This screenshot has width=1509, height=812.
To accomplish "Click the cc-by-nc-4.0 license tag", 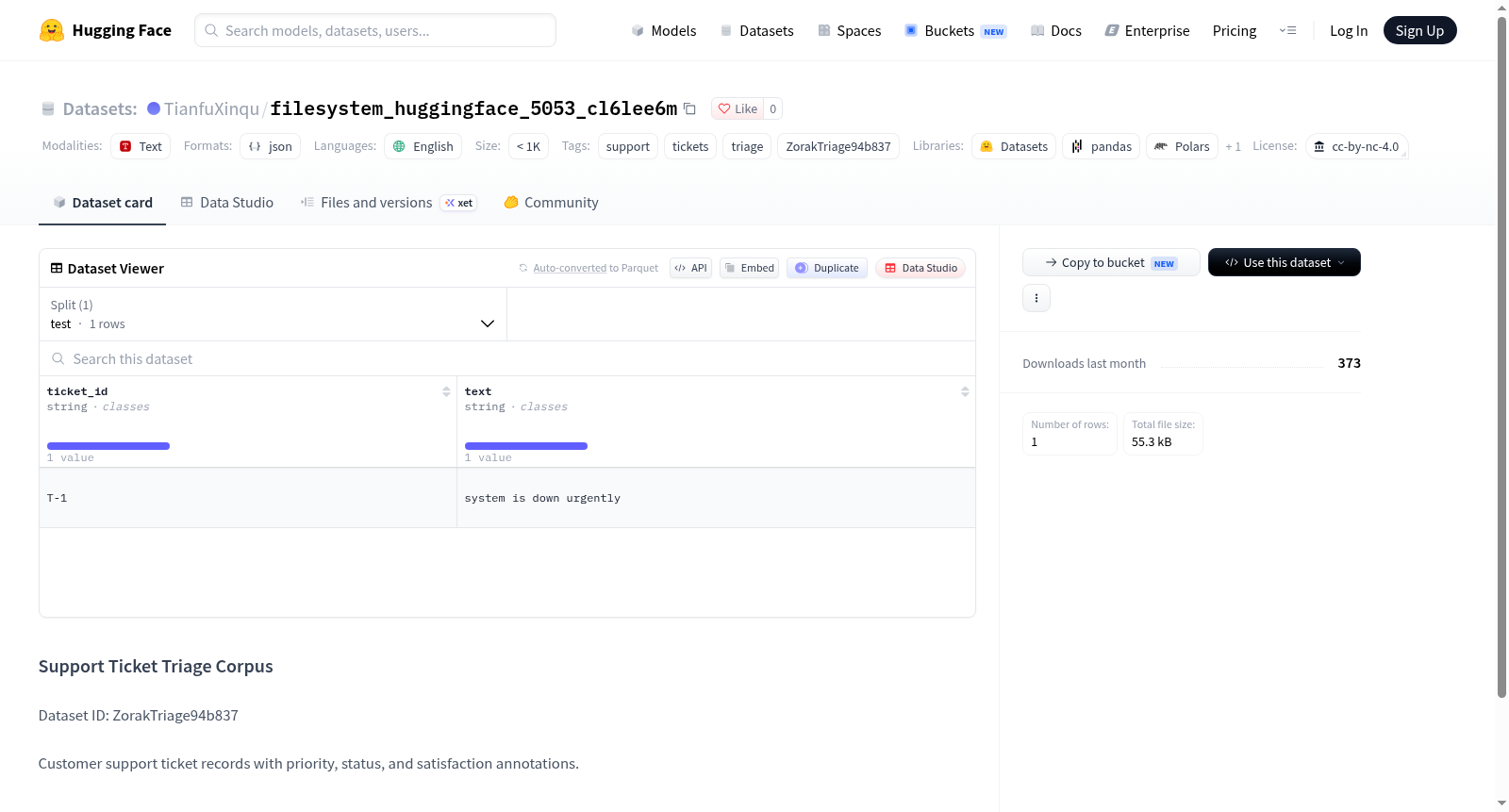I will [1356, 146].
